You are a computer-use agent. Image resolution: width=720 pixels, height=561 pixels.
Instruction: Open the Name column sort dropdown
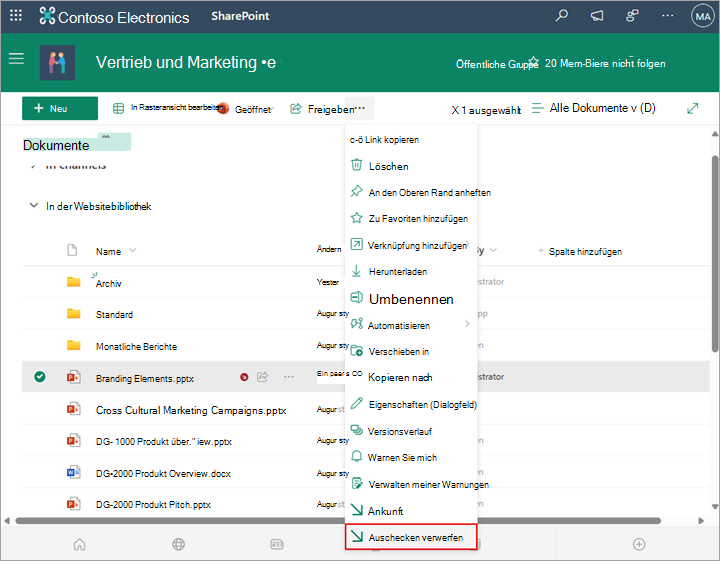click(x=133, y=251)
